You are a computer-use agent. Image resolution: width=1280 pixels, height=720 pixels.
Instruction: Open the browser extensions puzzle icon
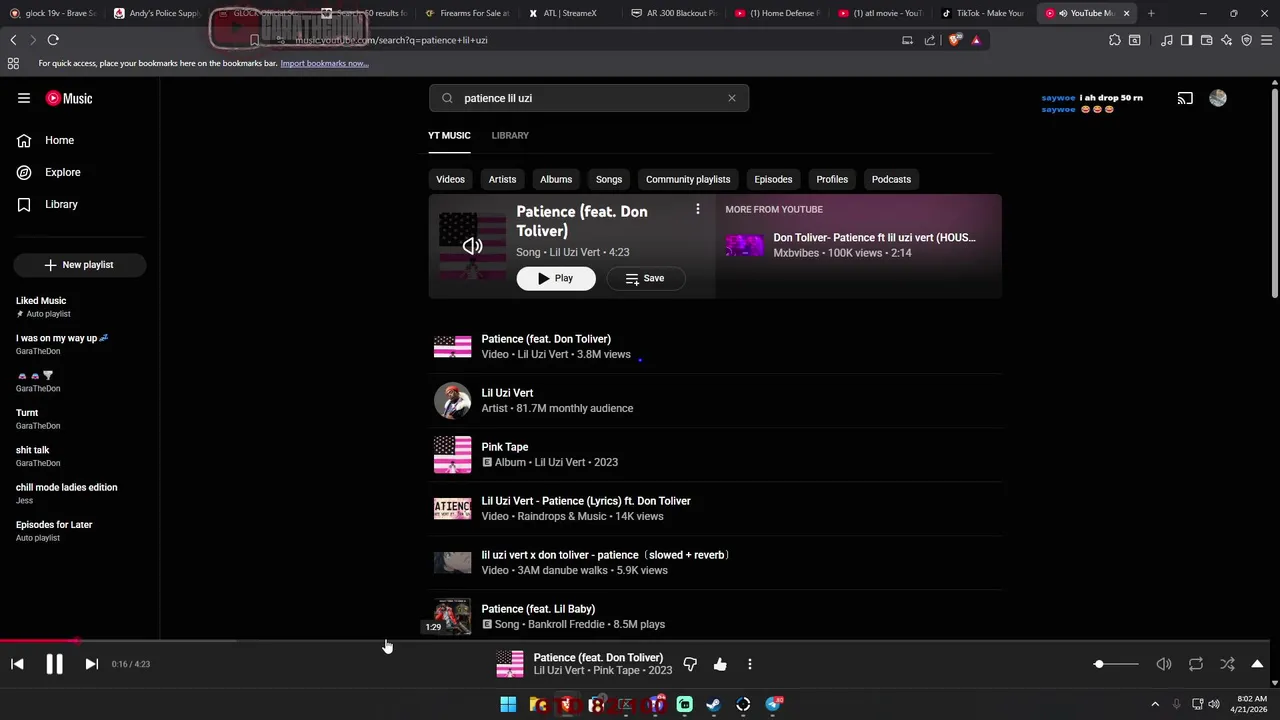(1114, 40)
